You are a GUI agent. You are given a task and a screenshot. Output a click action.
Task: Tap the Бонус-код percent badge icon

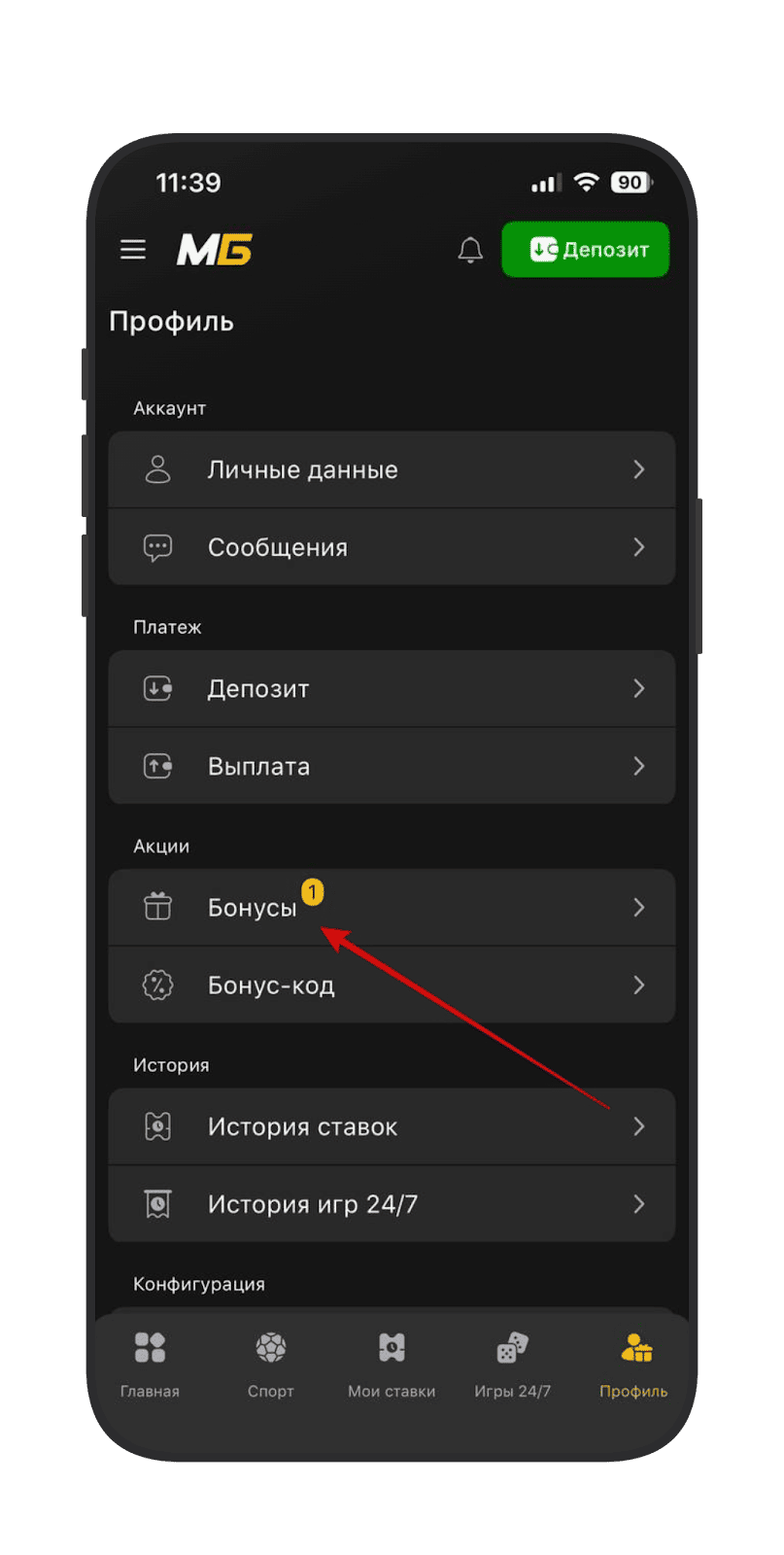click(157, 985)
